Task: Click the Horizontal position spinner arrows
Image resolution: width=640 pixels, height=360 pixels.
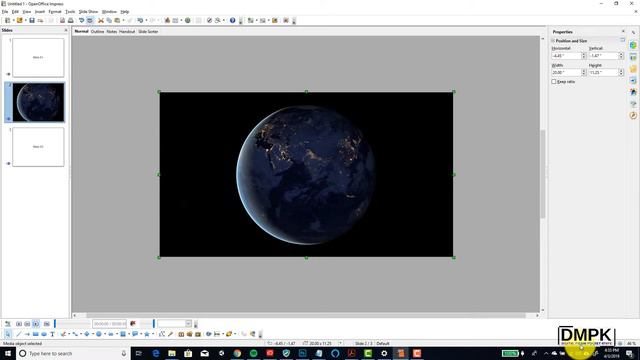Action: click(x=584, y=56)
